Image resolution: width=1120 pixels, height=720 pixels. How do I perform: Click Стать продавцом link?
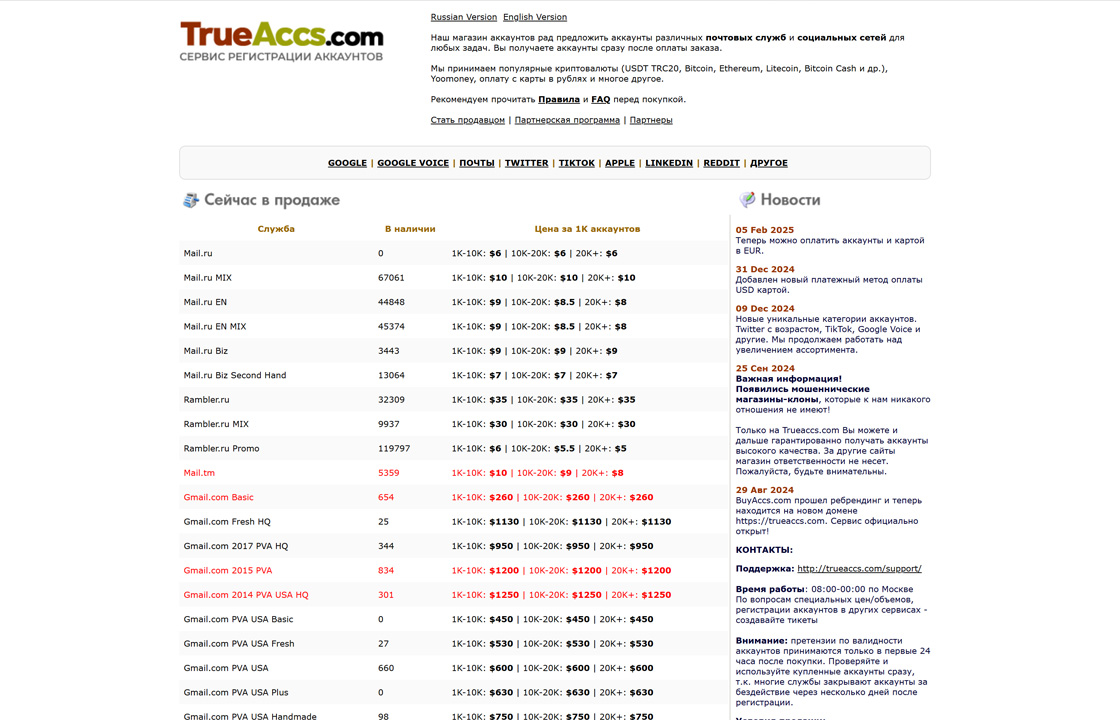[x=468, y=120]
